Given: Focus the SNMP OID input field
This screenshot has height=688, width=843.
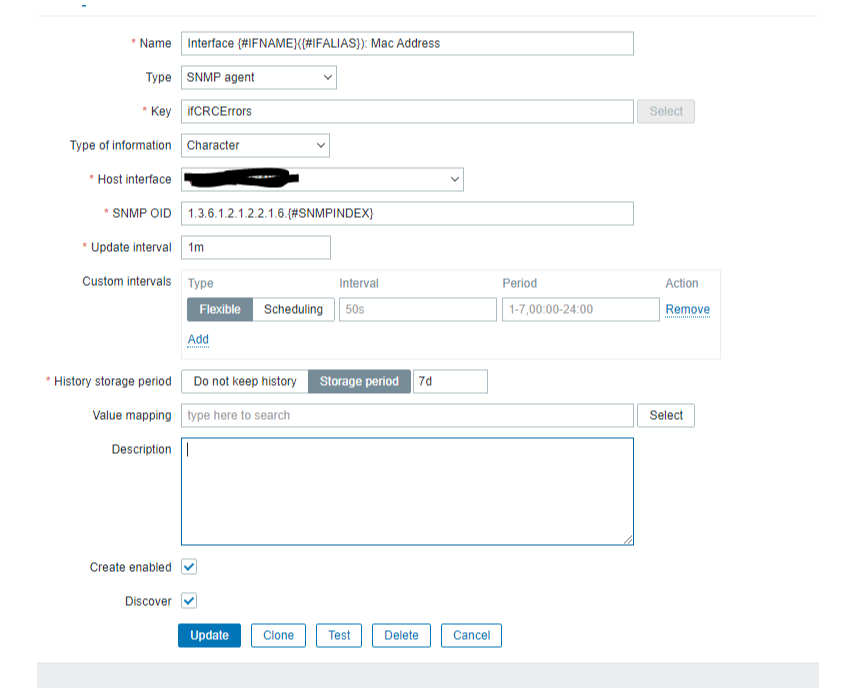Looking at the screenshot, I should pos(407,213).
